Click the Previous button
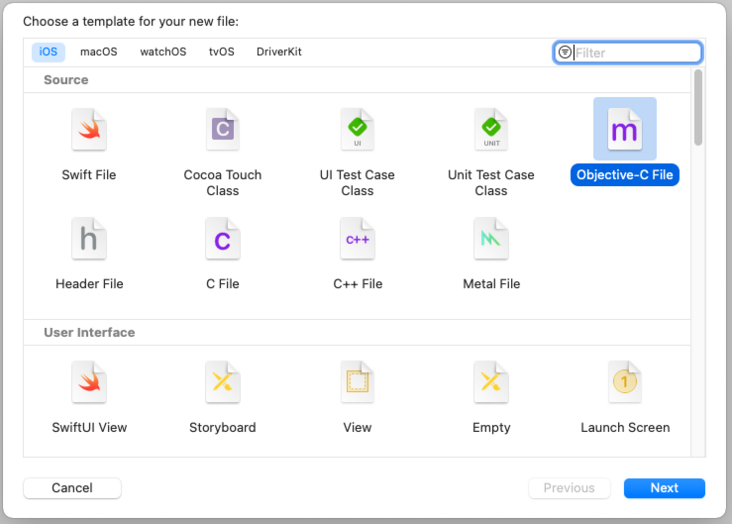Screen dimensions: 732x524 coord(569,488)
